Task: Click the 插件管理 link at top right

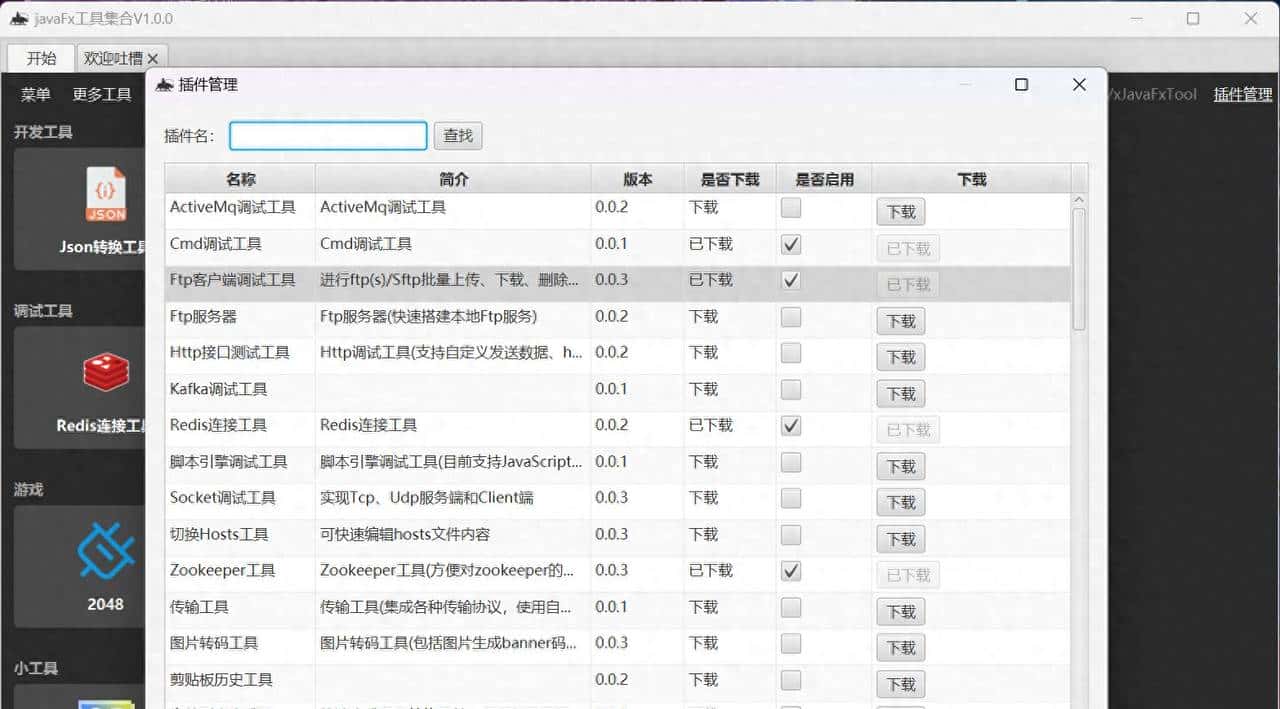Action: pyautogui.click(x=1242, y=94)
